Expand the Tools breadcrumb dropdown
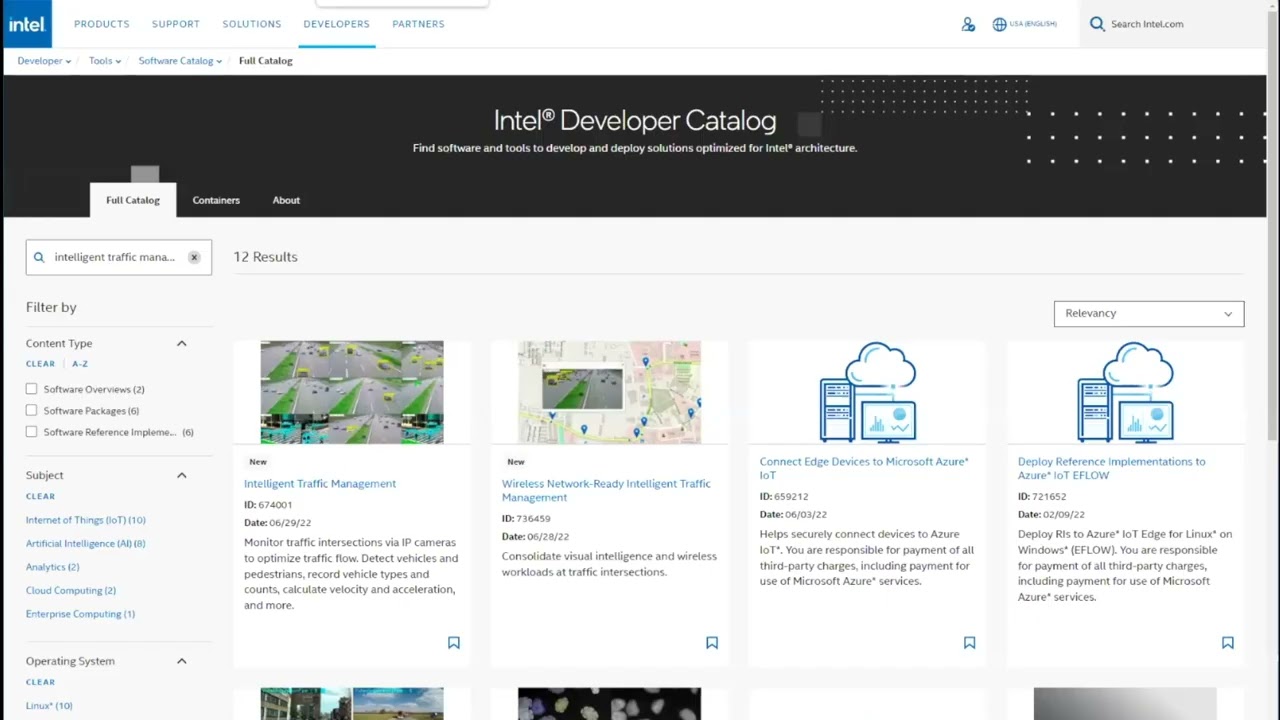 [x=105, y=61]
